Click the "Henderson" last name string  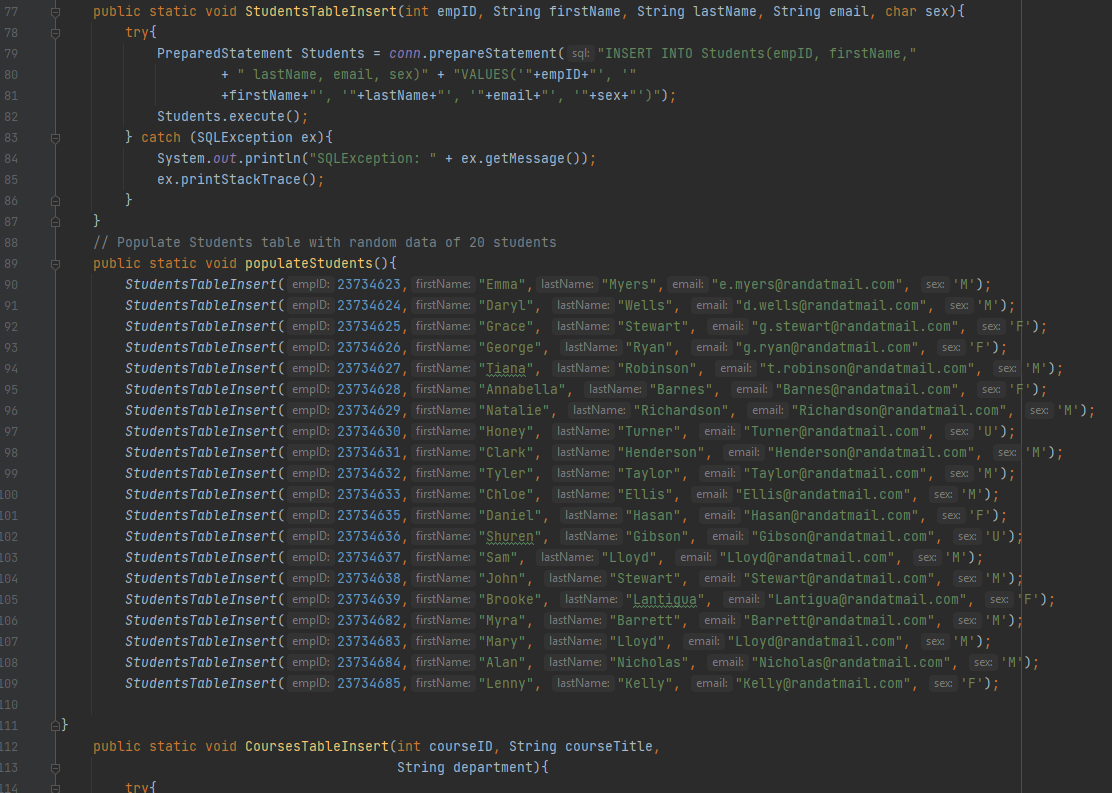coord(662,453)
